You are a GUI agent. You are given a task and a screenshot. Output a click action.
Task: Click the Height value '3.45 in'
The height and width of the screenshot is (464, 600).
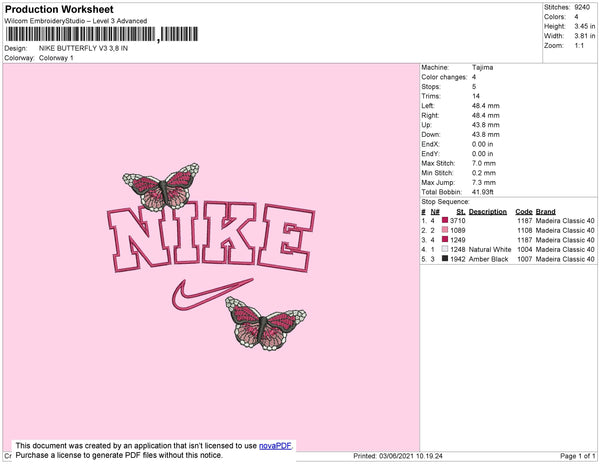(x=584, y=26)
